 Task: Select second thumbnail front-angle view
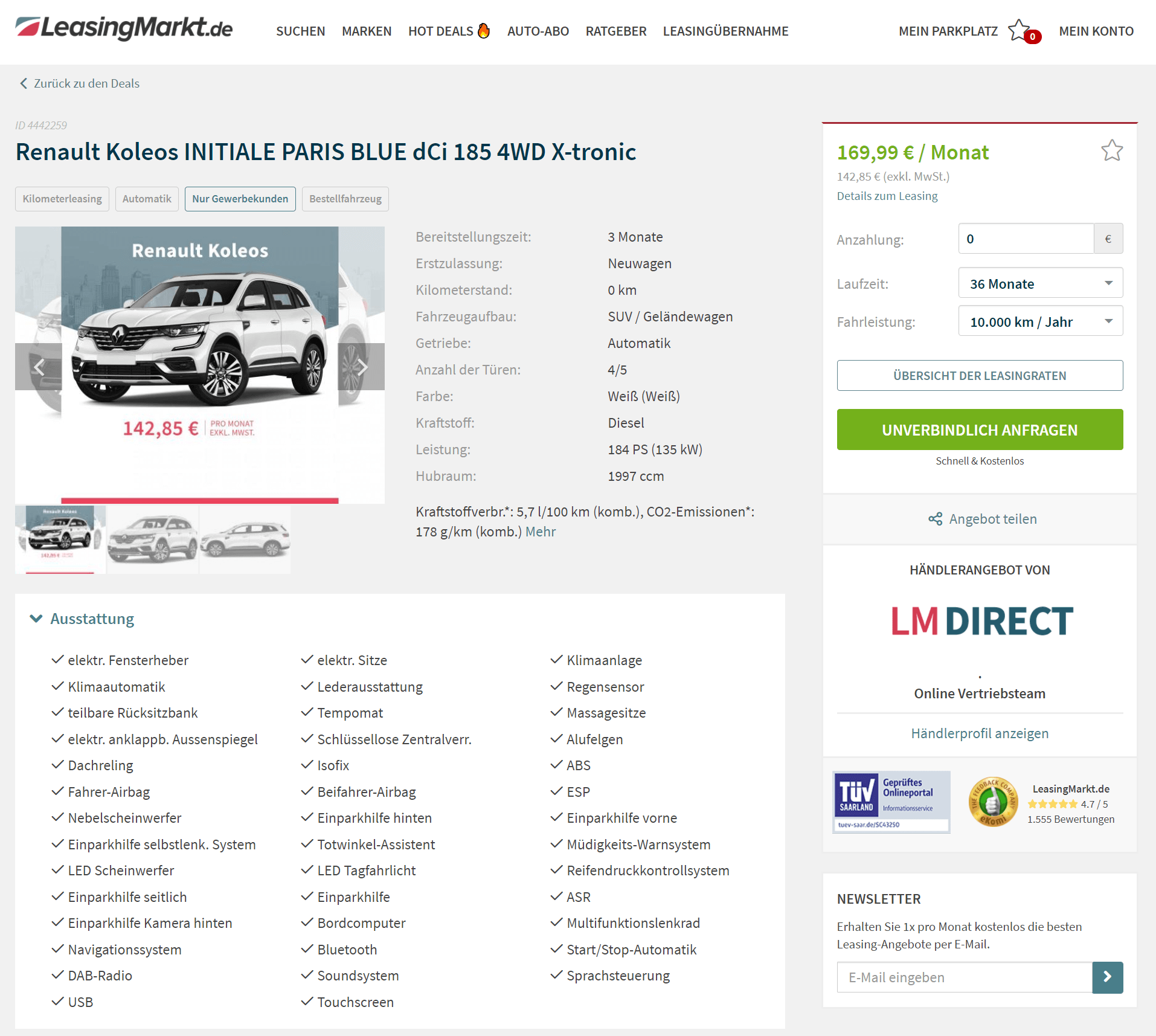click(x=153, y=539)
